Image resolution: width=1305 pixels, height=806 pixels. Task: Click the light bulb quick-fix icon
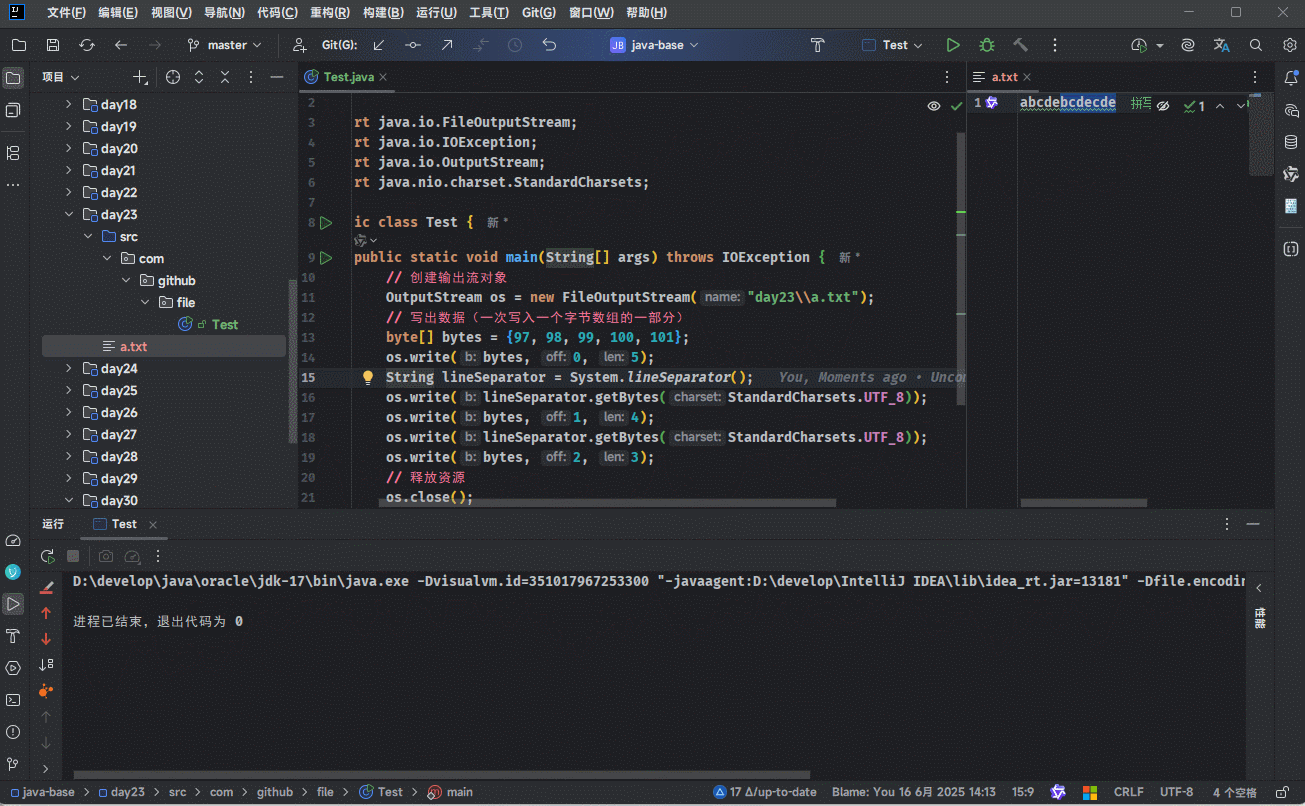click(x=367, y=377)
